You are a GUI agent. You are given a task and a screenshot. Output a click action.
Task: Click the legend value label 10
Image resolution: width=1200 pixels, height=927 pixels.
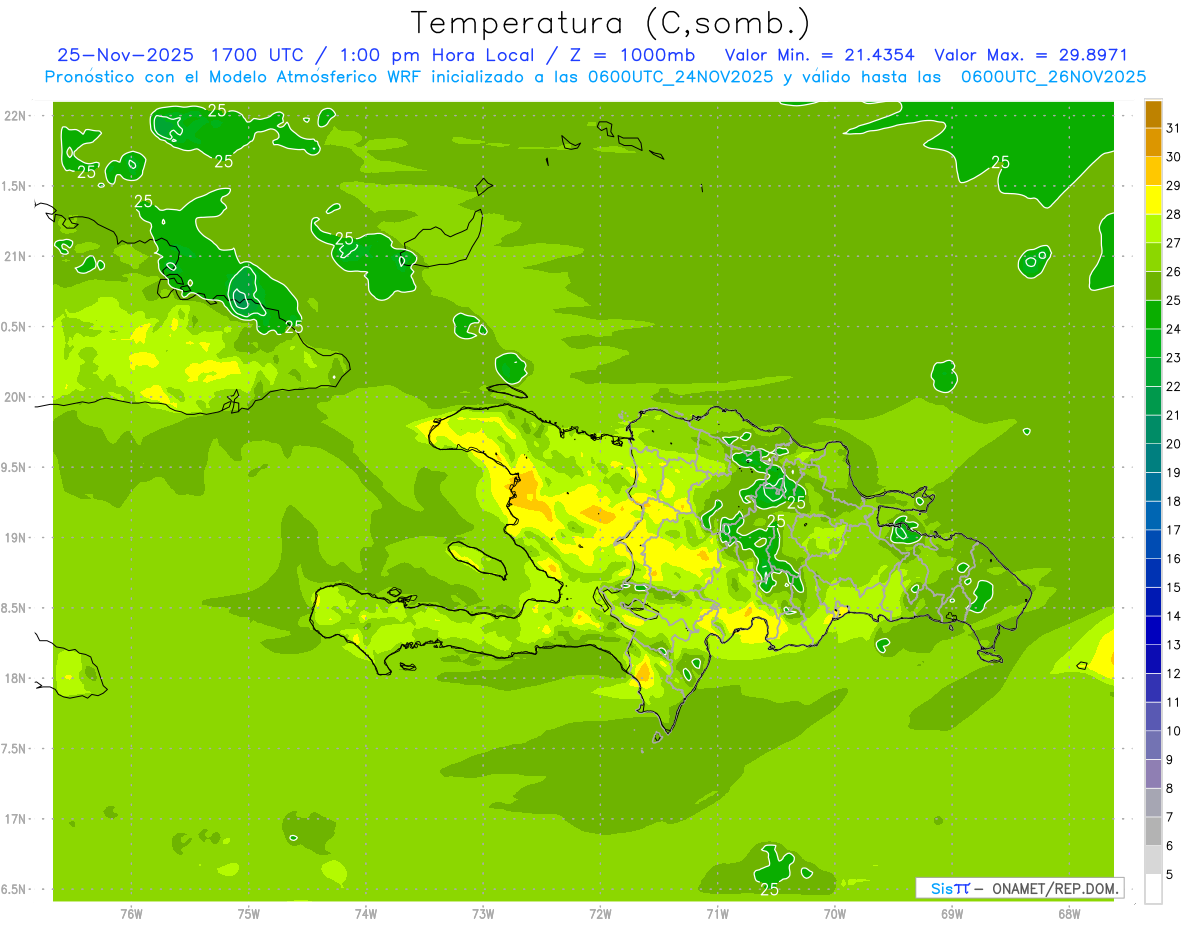pos(1174,731)
